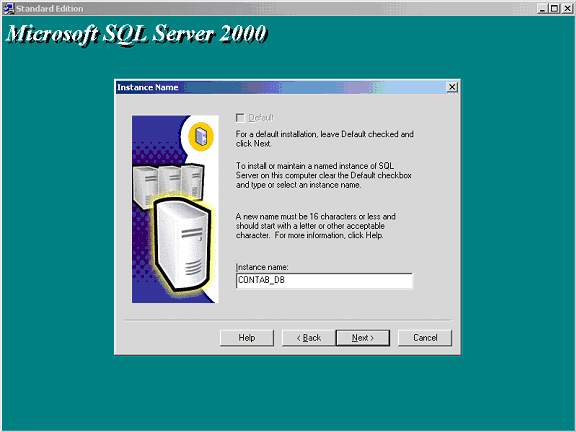Click inside the Instance name text field
576x432 pixels.
click(324, 281)
